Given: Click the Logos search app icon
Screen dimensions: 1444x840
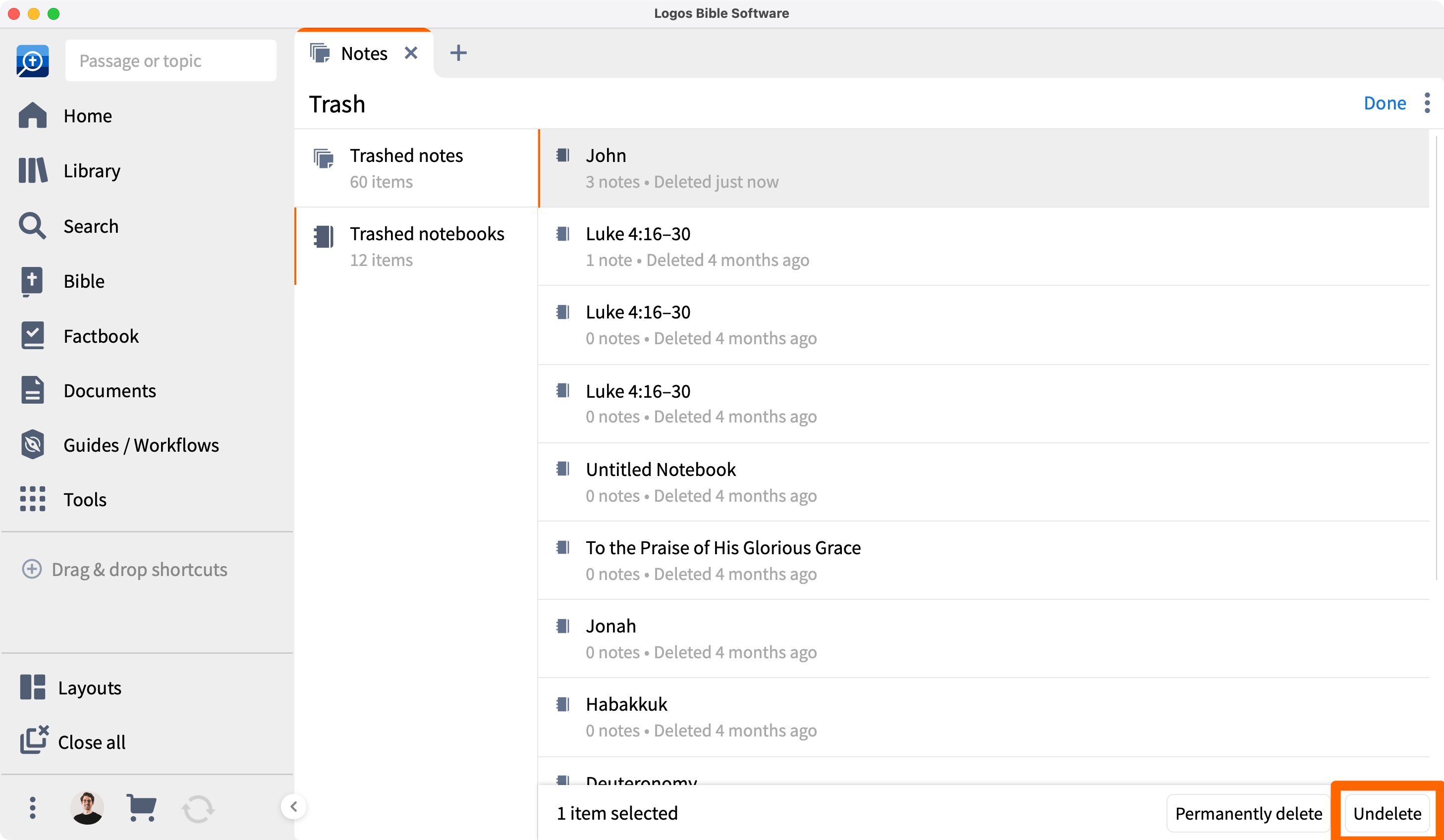Looking at the screenshot, I should point(33,61).
